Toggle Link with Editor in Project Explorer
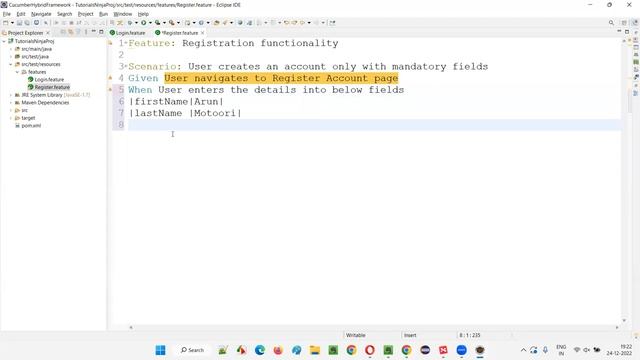The image size is (640, 360). tap(71, 32)
